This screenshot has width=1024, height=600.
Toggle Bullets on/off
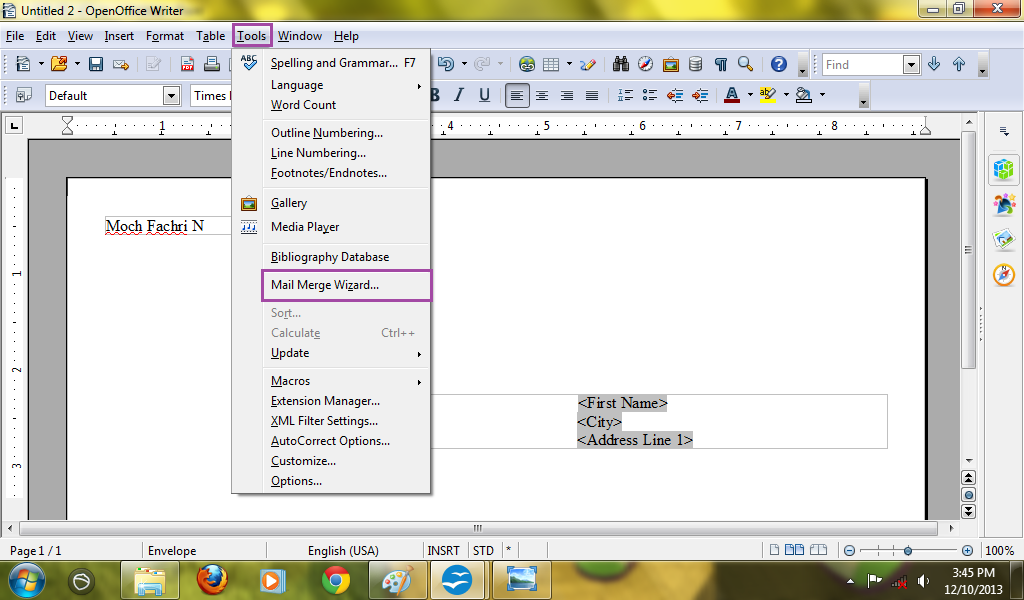tap(650, 95)
